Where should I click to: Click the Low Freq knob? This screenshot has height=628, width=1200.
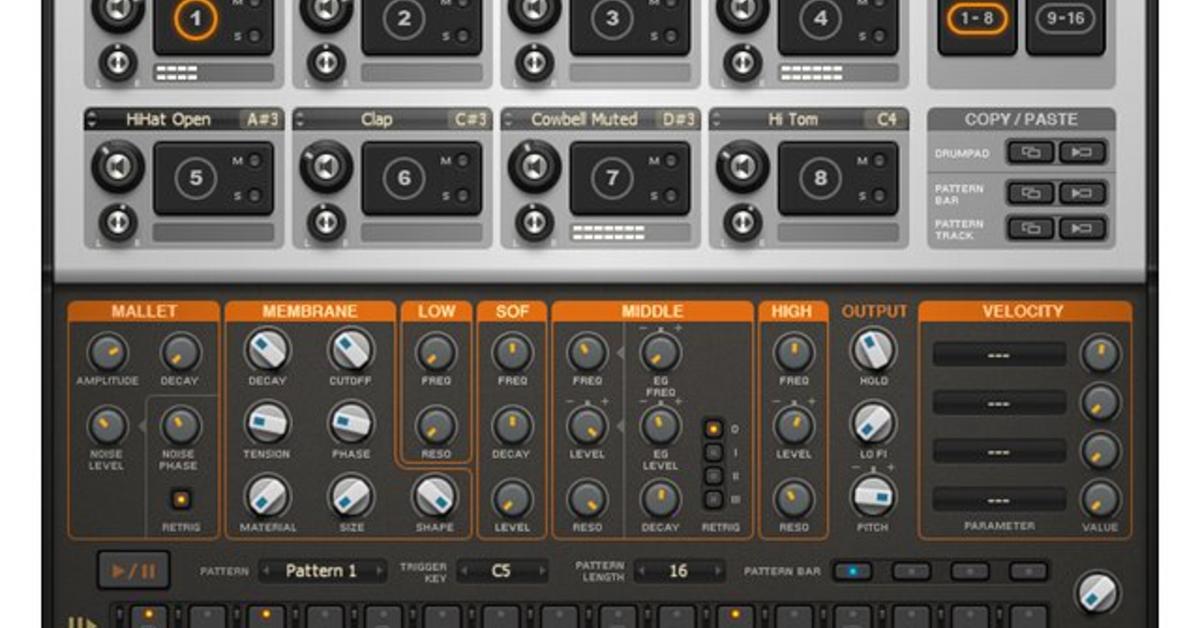pos(436,352)
